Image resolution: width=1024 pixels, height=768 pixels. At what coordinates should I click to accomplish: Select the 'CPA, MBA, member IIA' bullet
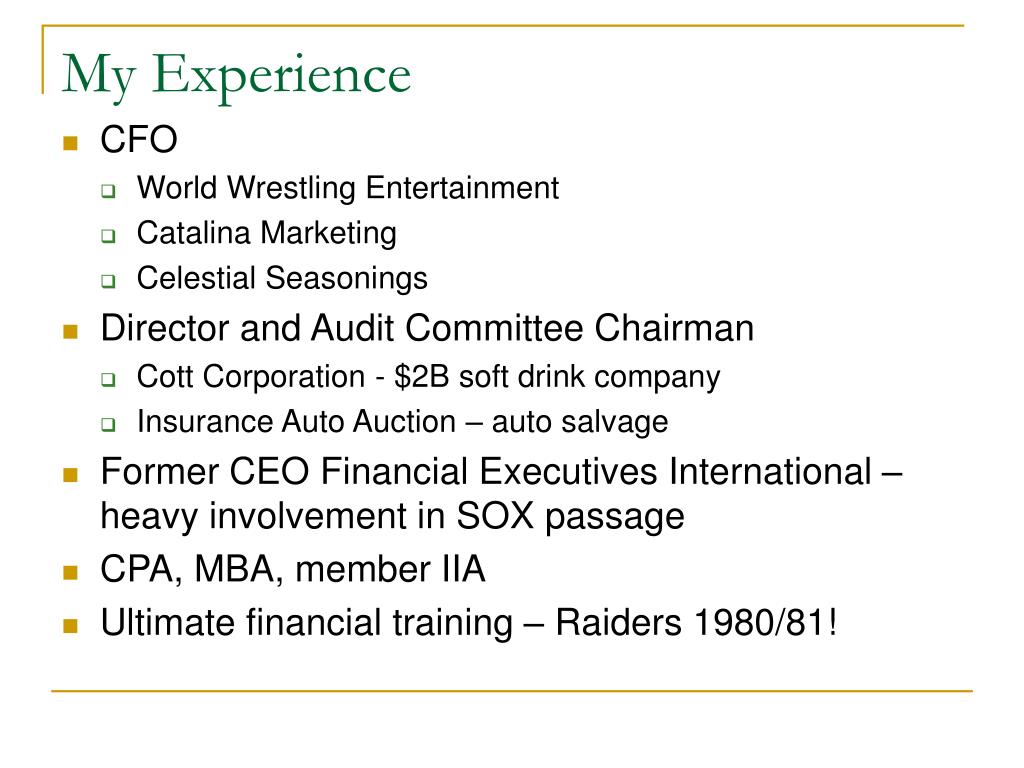point(293,569)
